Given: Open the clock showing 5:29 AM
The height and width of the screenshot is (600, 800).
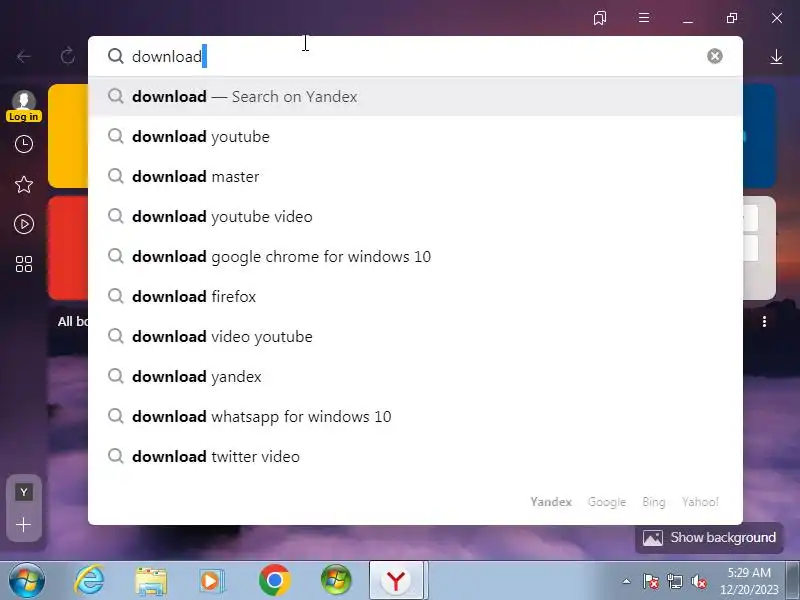Looking at the screenshot, I should tap(749, 581).
